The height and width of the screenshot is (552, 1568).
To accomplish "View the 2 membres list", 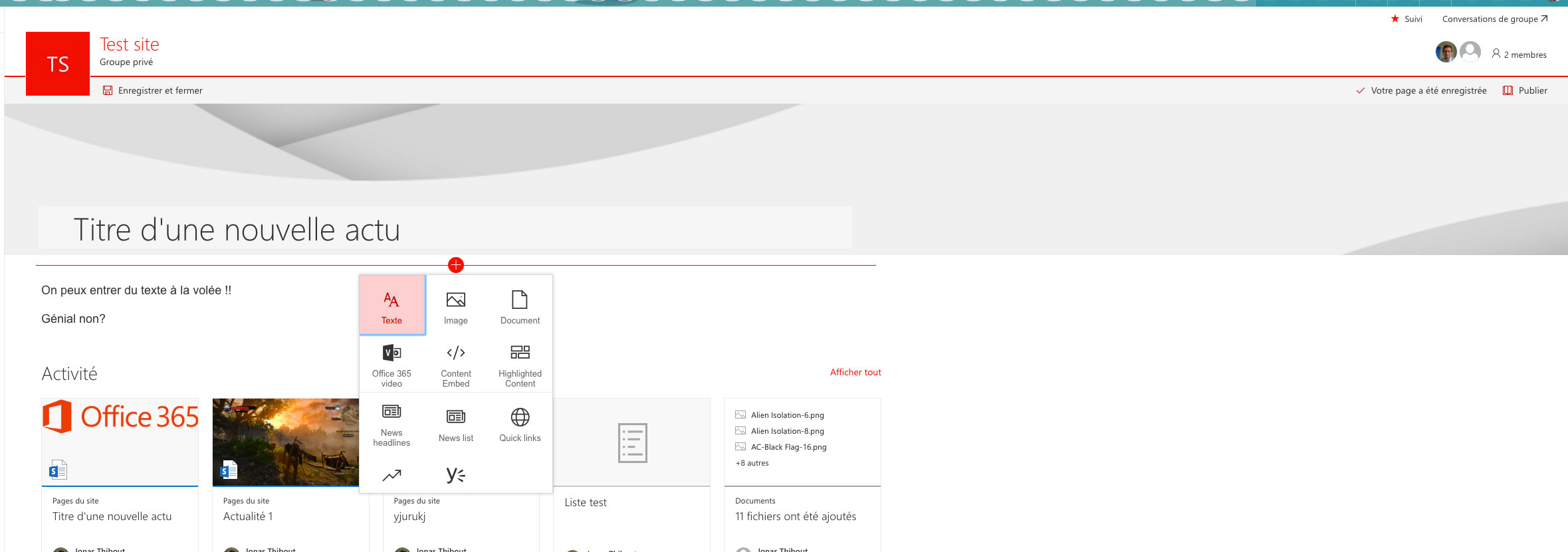I will [1525, 54].
